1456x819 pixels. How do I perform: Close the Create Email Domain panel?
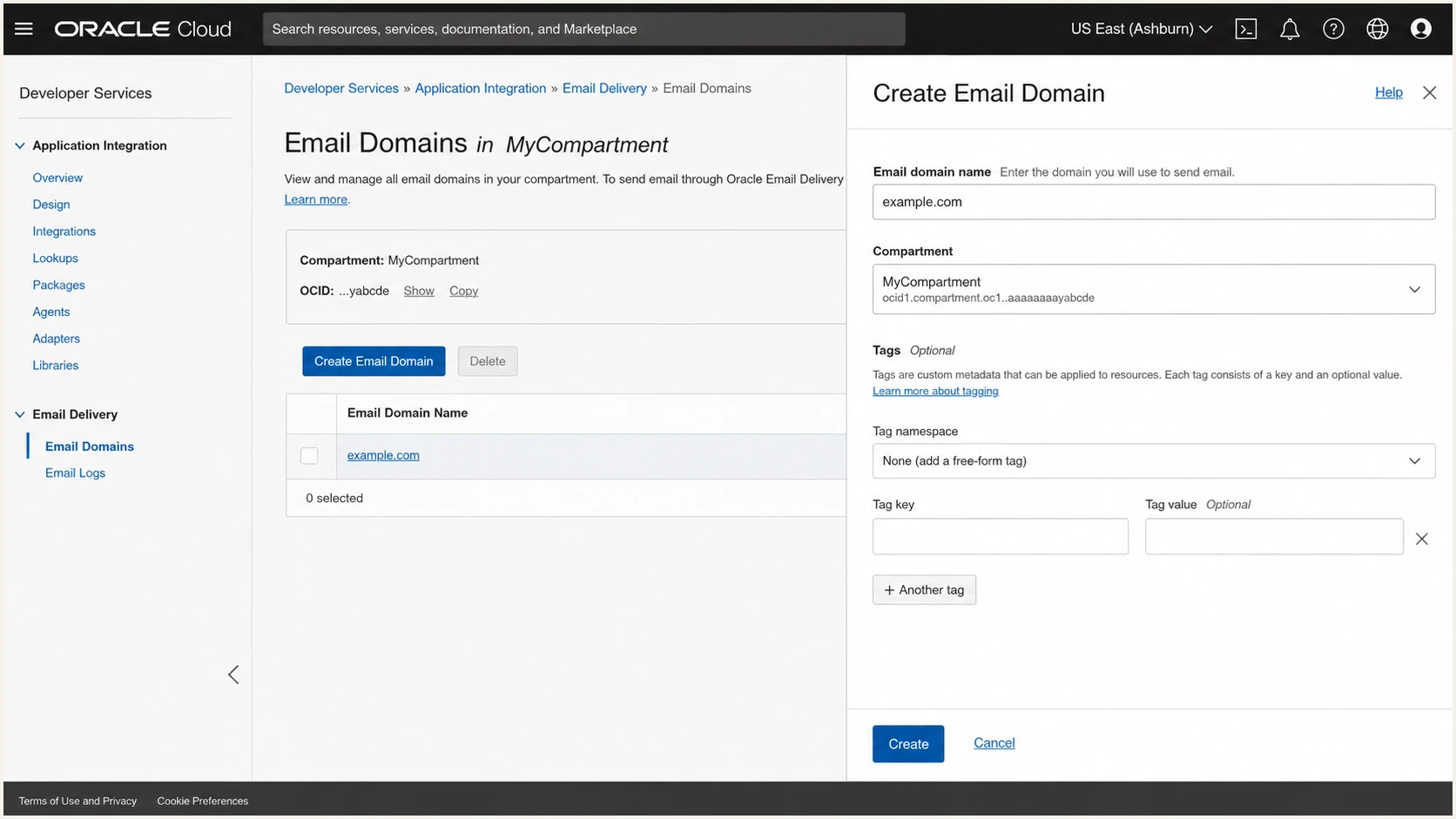click(1429, 92)
